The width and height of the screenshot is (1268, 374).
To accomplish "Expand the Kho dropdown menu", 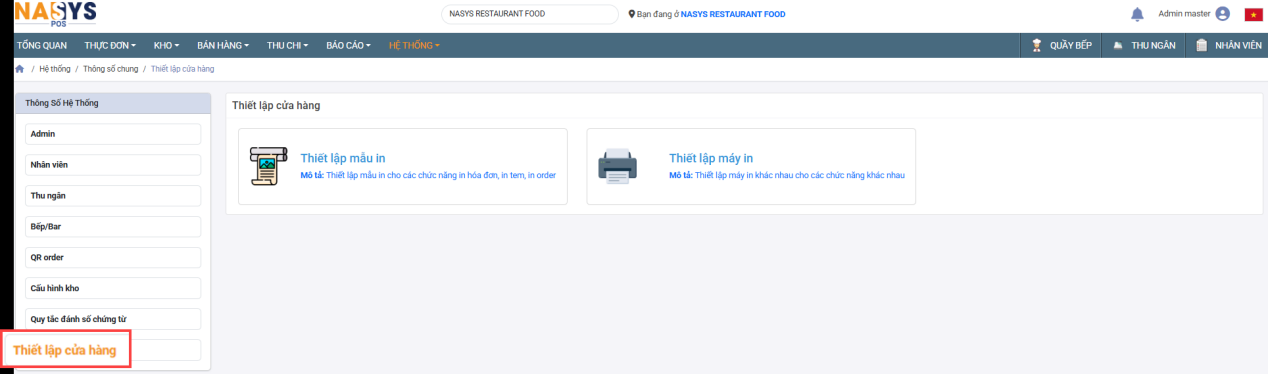I will click(x=166, y=46).
